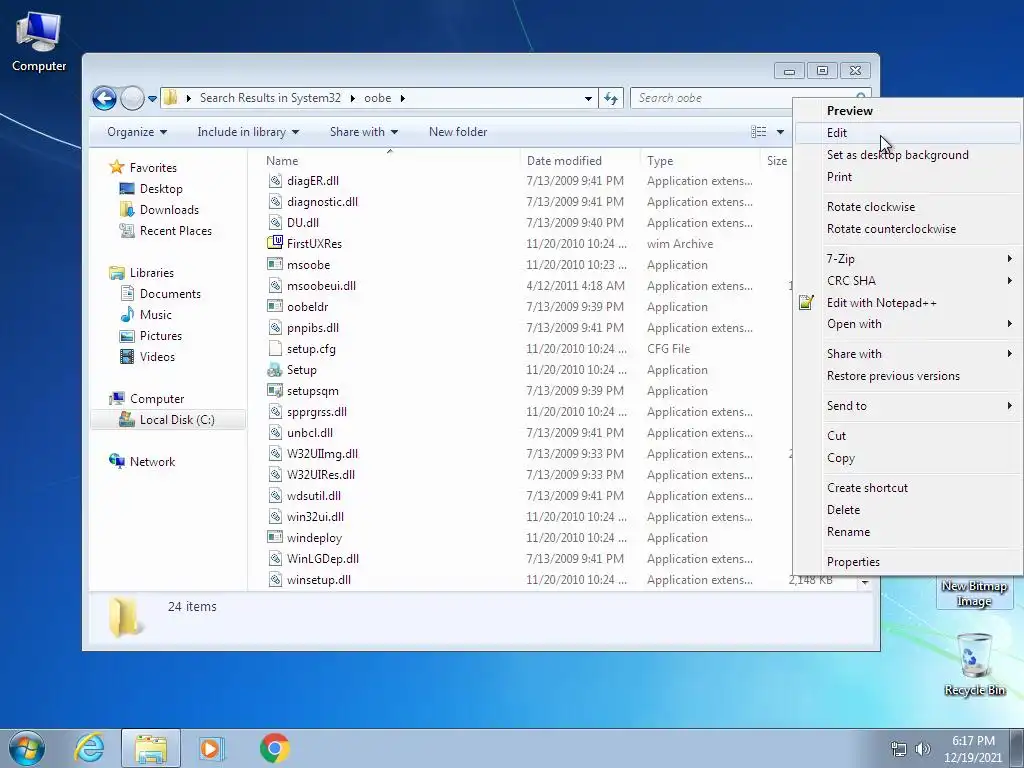Select the diagER.dll file icon

(x=275, y=181)
